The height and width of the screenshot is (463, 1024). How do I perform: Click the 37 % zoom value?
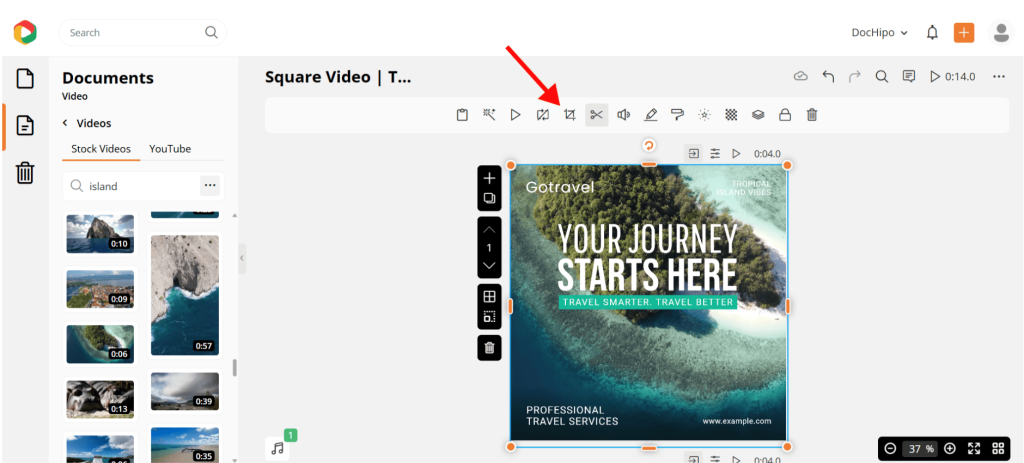click(x=920, y=449)
